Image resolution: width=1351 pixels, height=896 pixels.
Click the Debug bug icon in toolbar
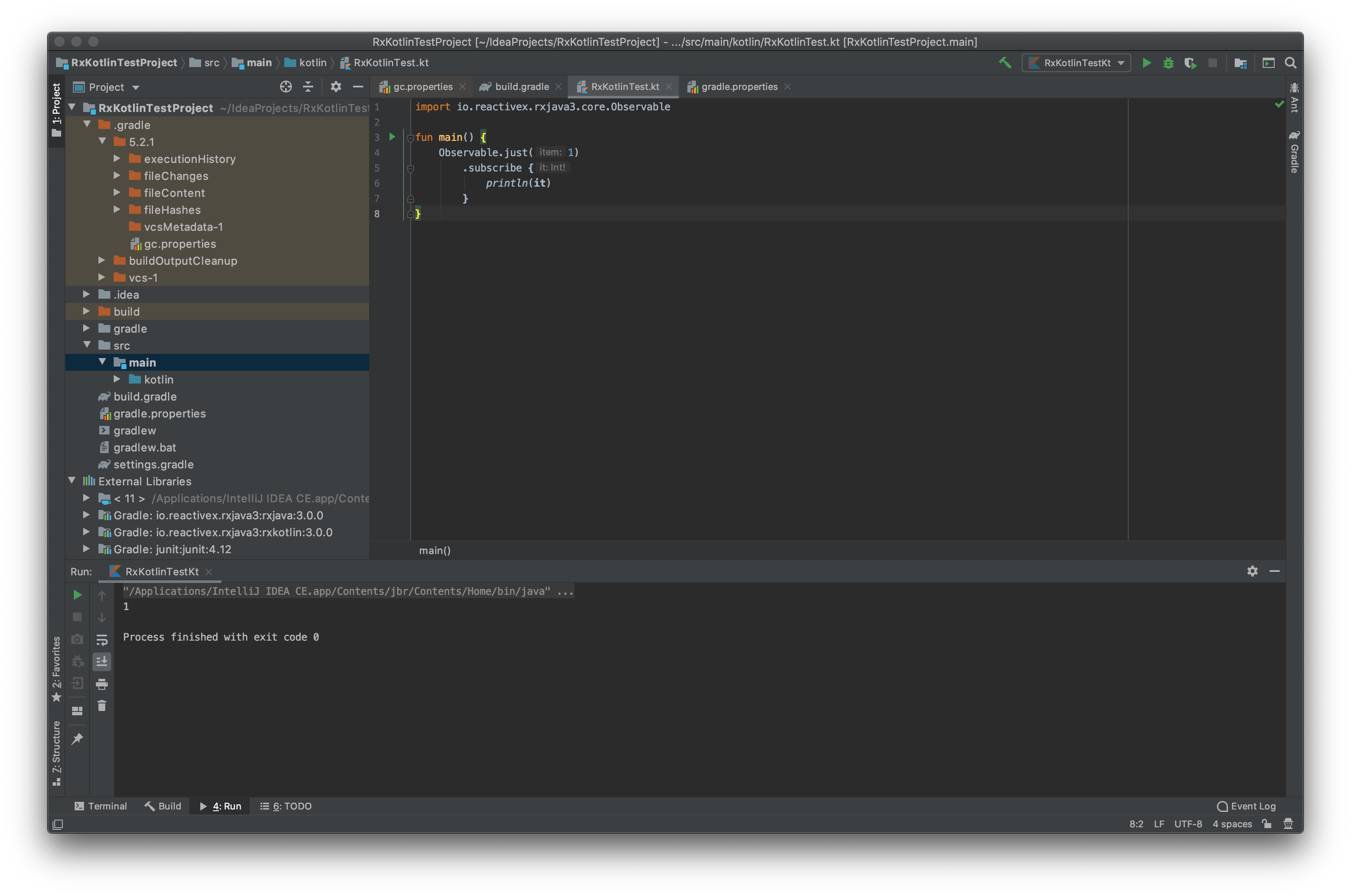coord(1168,63)
